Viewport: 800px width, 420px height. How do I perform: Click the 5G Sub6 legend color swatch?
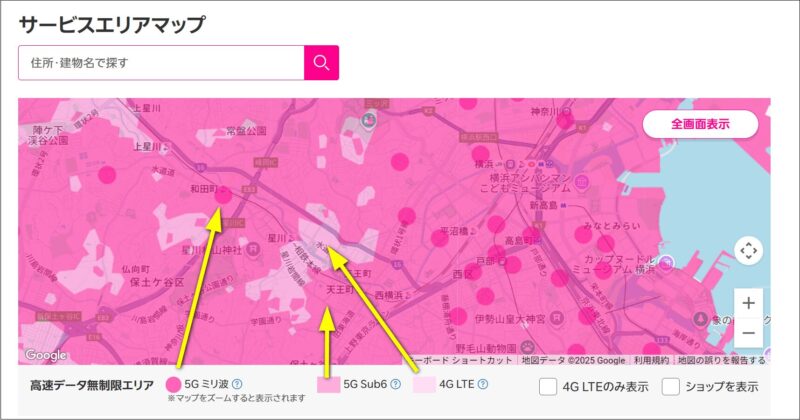click(327, 384)
